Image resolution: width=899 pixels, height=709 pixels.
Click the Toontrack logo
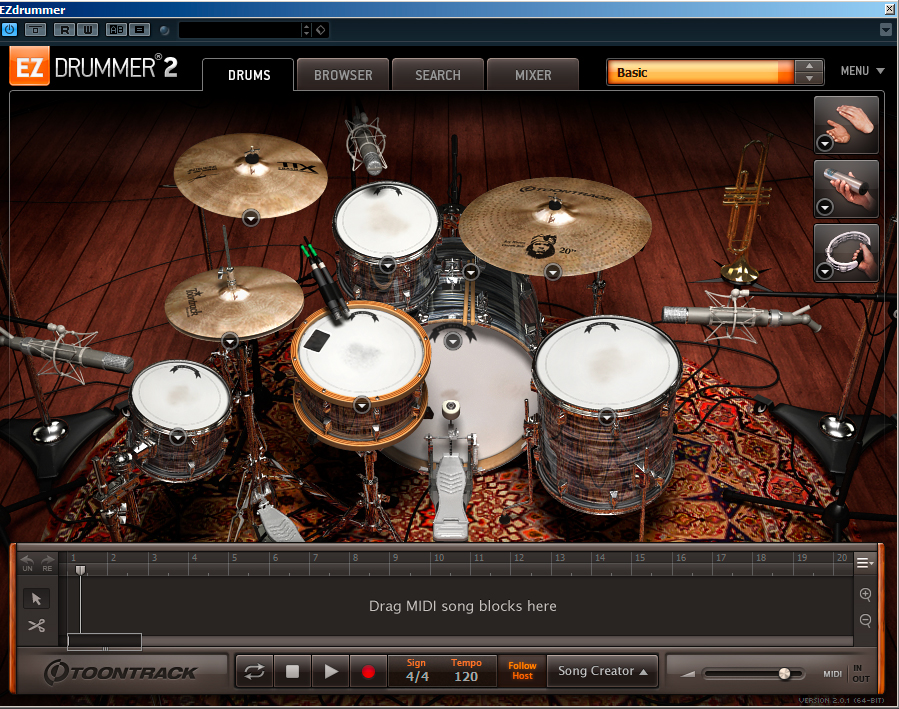point(120,672)
